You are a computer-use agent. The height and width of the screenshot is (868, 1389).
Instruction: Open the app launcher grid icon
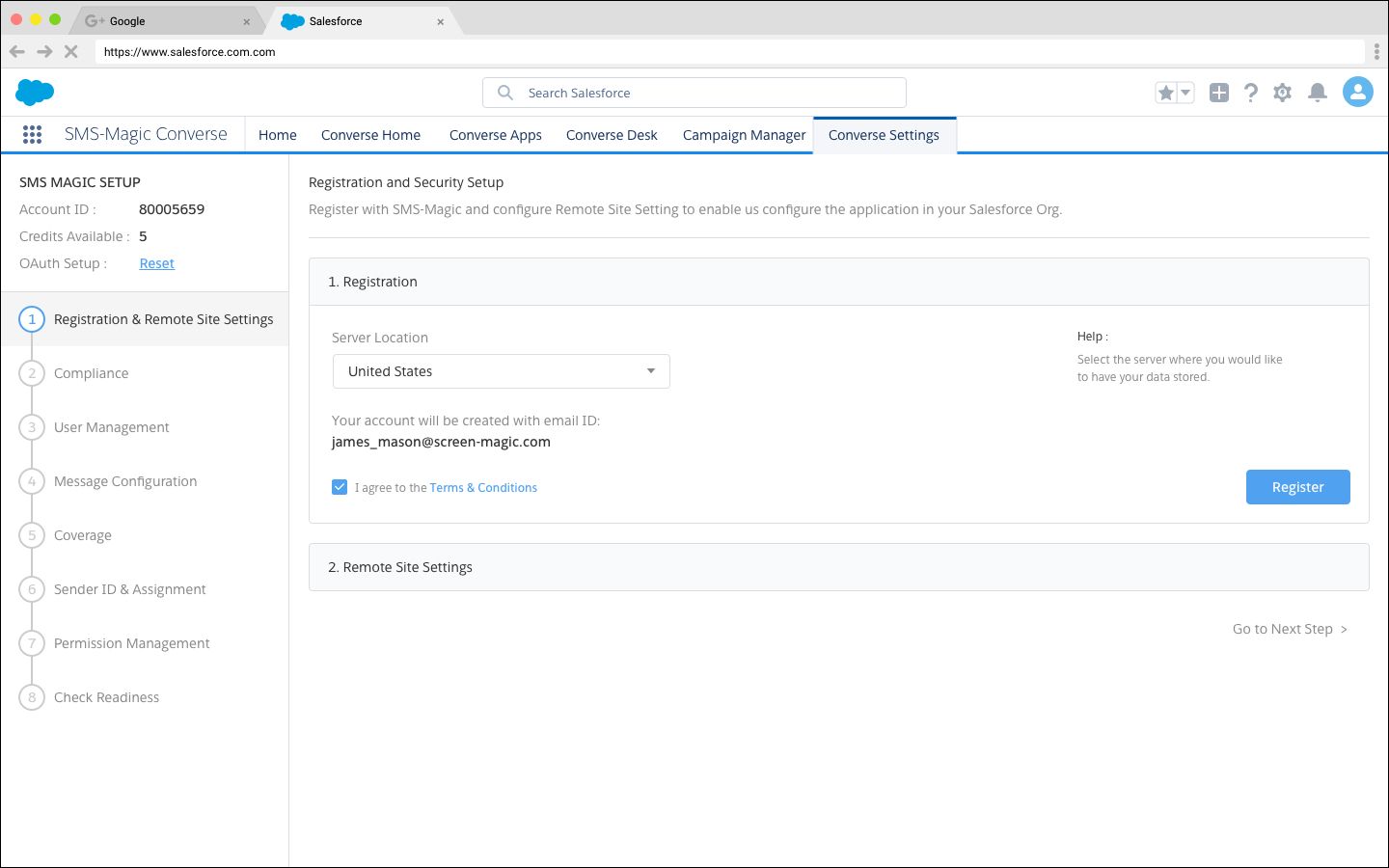point(32,135)
